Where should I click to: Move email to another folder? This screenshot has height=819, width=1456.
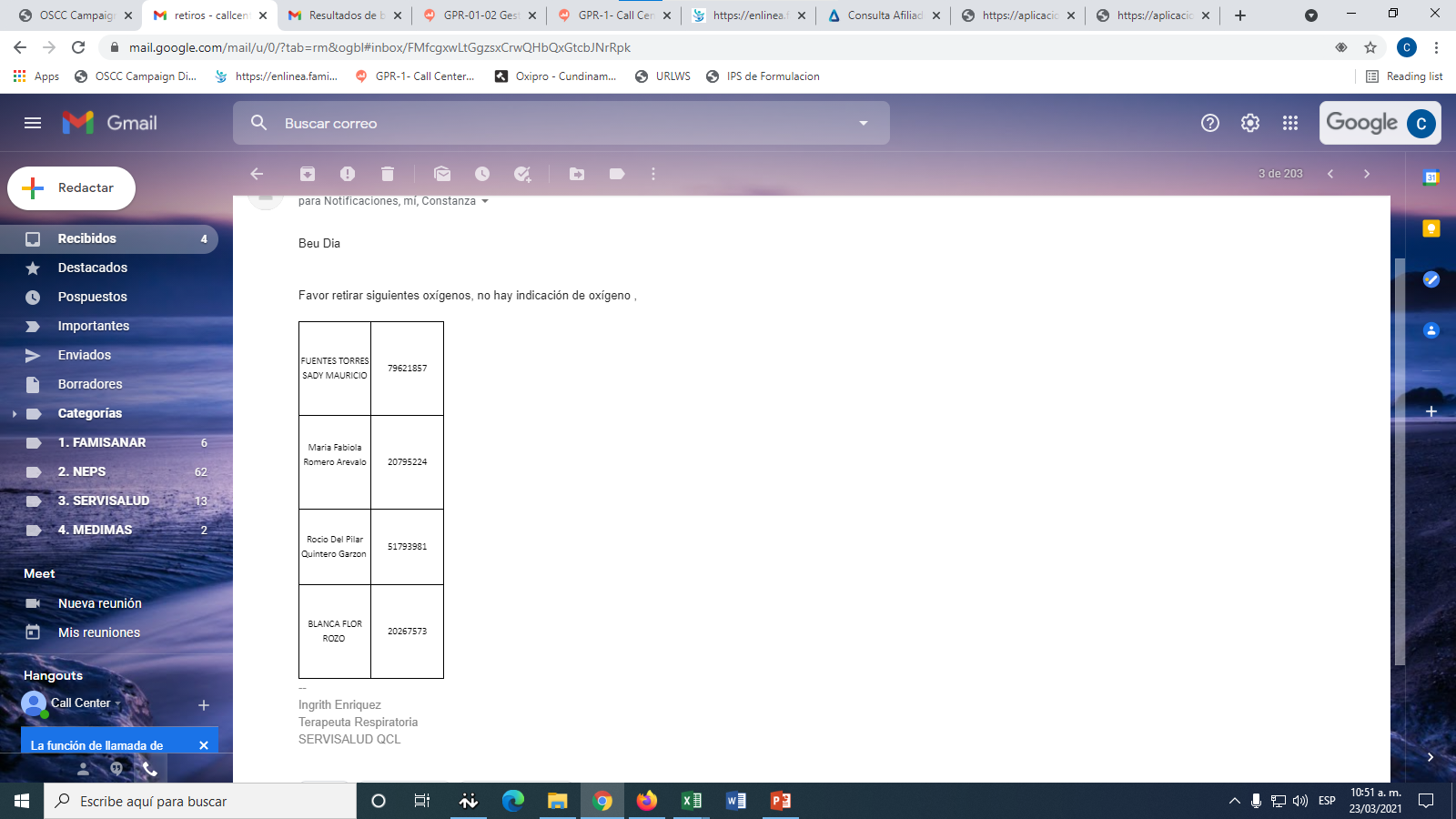(577, 174)
